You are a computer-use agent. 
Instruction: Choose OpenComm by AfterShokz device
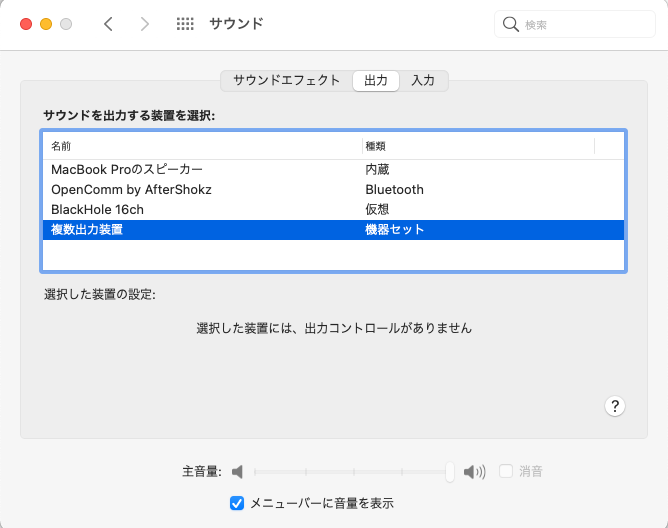(334, 190)
